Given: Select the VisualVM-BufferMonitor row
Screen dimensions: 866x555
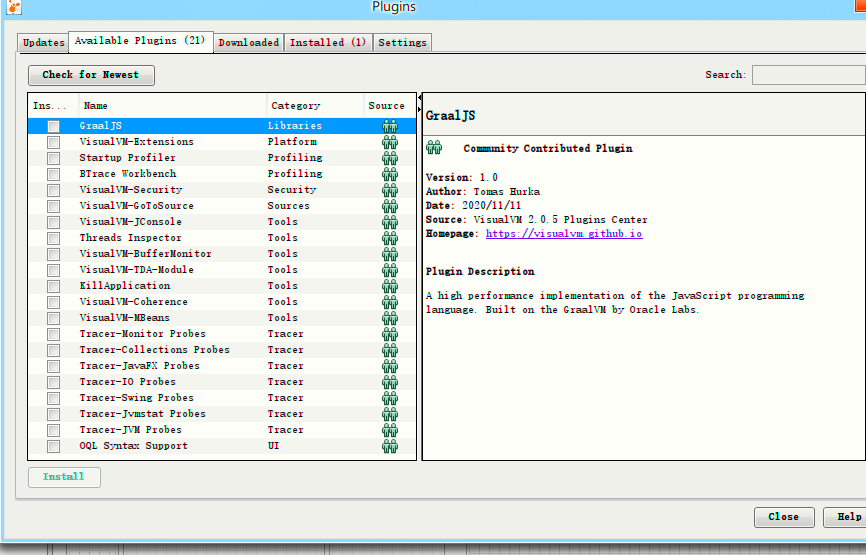Looking at the screenshot, I should pyautogui.click(x=222, y=254).
